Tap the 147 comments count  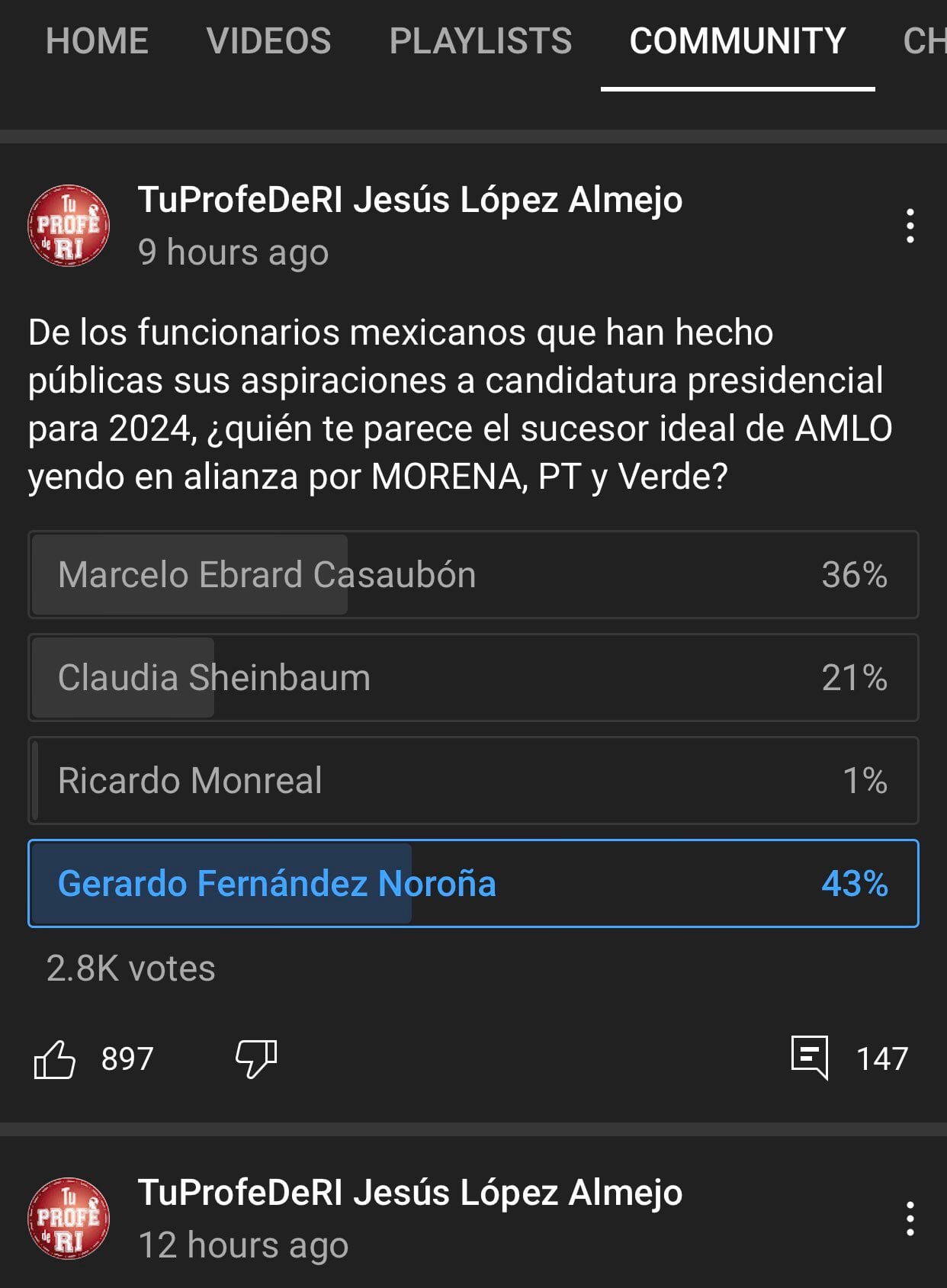pyautogui.click(x=882, y=1059)
